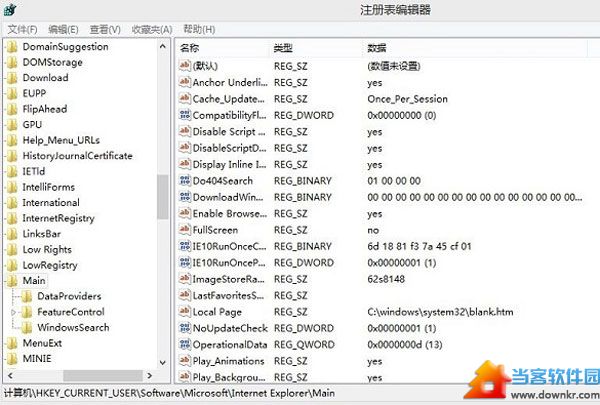Click the string icon for Anchor Underline value
This screenshot has width=600, height=405.
[x=185, y=82]
